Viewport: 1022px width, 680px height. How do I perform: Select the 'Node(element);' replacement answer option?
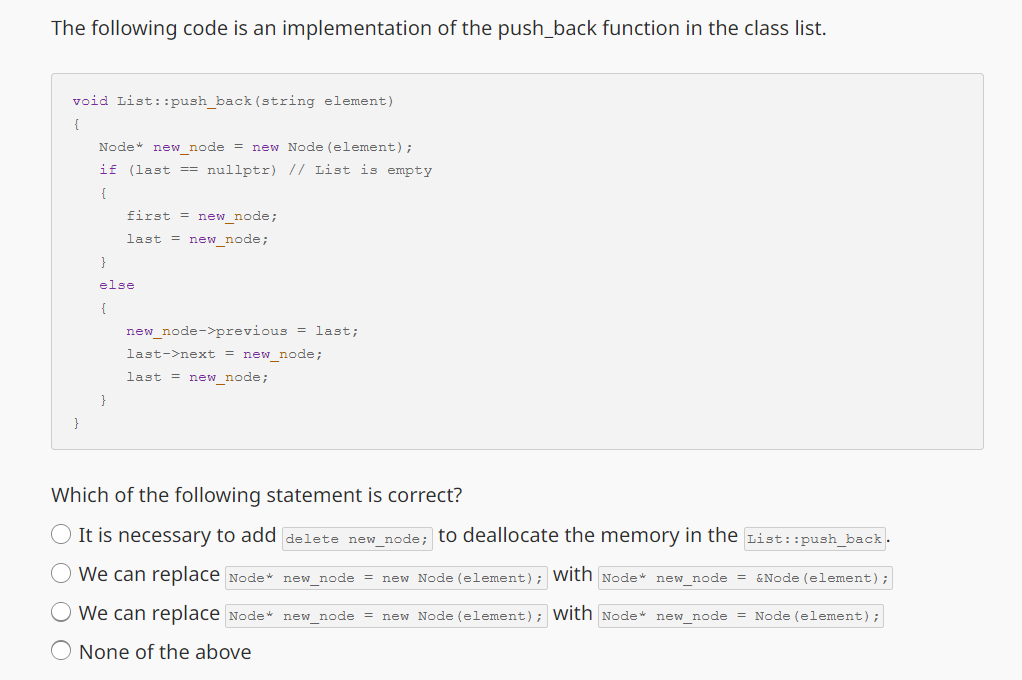(61, 611)
